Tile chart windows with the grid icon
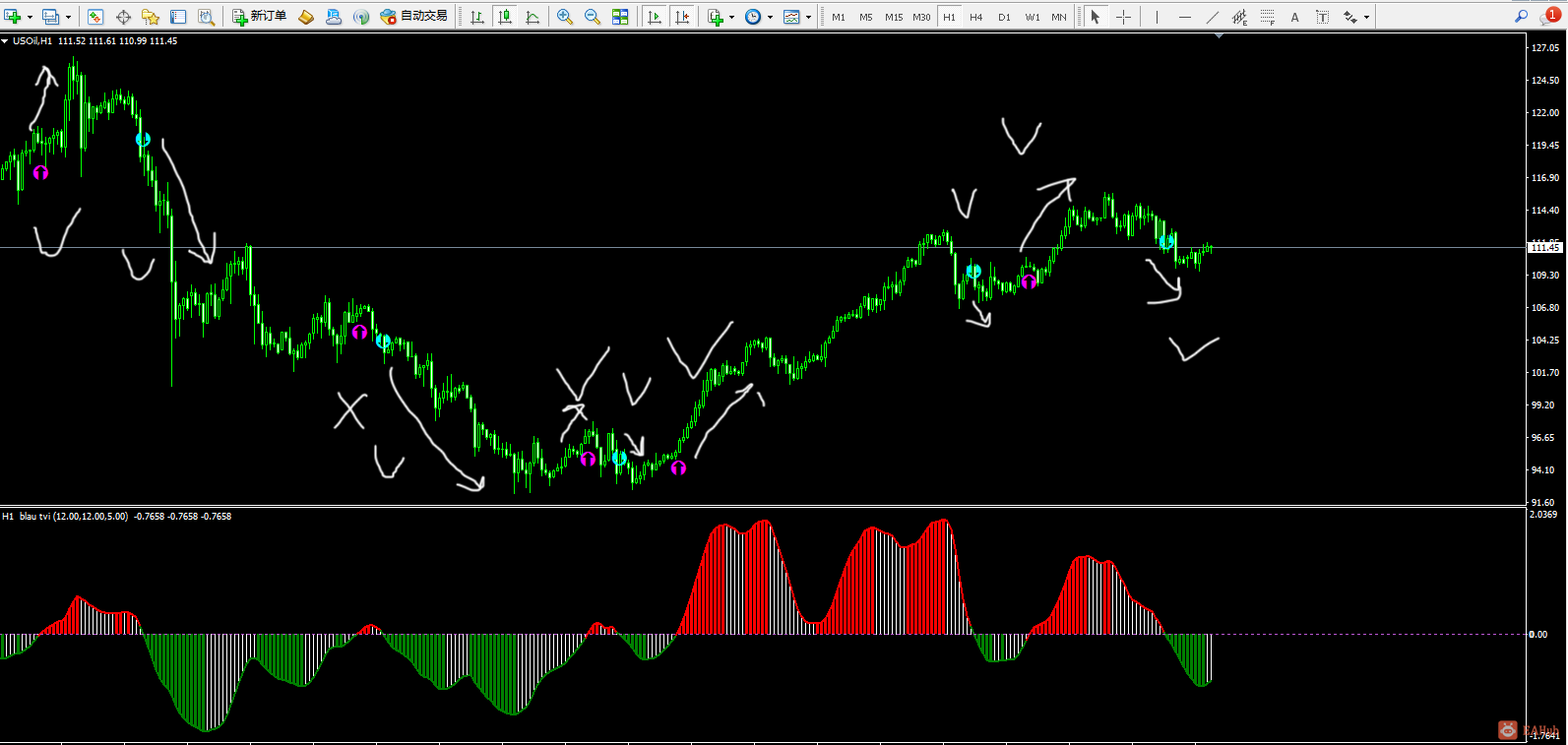This screenshot has height=745, width=1568. (x=620, y=17)
